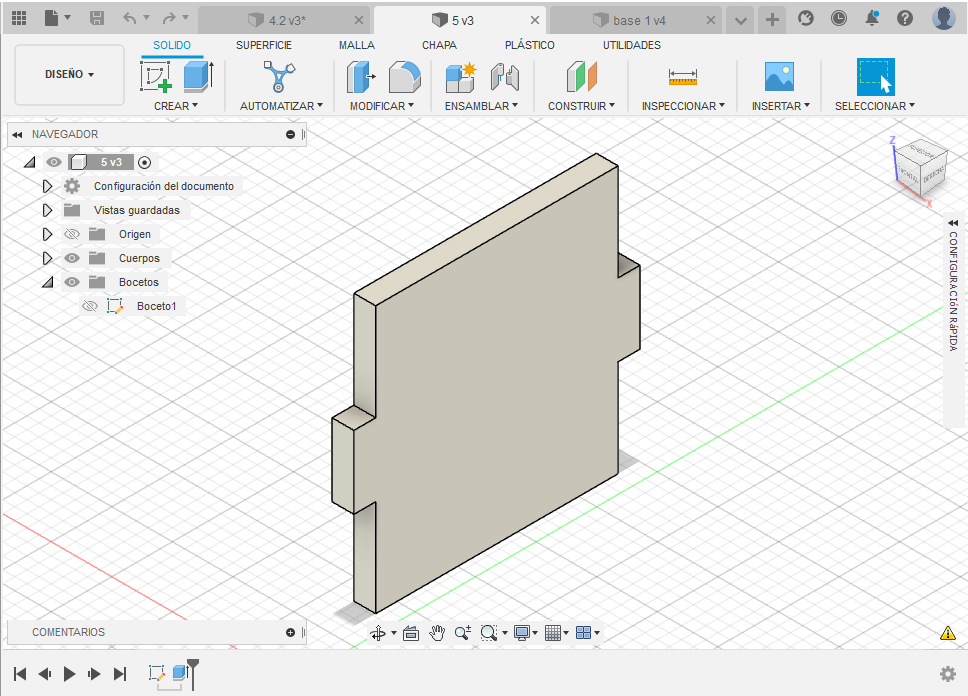Select the Extrude tool in toolbar
Viewport: 968px width, 696px height.
point(198,77)
